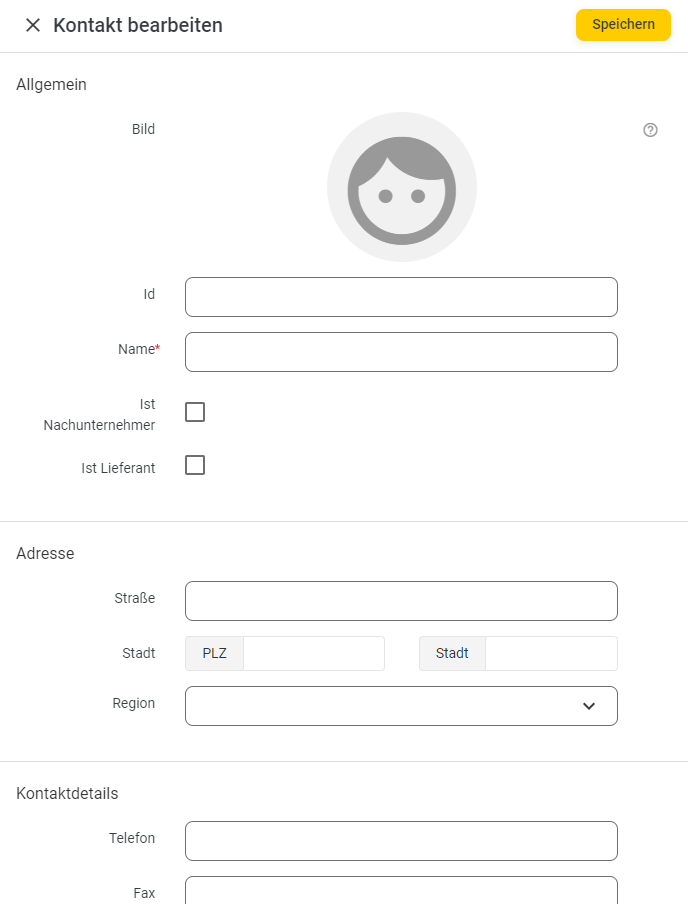Focus the Id input field
This screenshot has height=904, width=688.
(x=401, y=297)
